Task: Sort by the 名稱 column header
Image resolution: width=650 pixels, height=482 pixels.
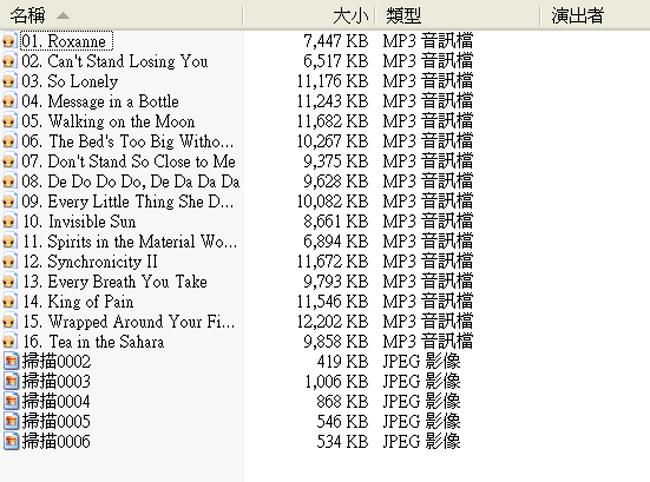Action: click(121, 16)
